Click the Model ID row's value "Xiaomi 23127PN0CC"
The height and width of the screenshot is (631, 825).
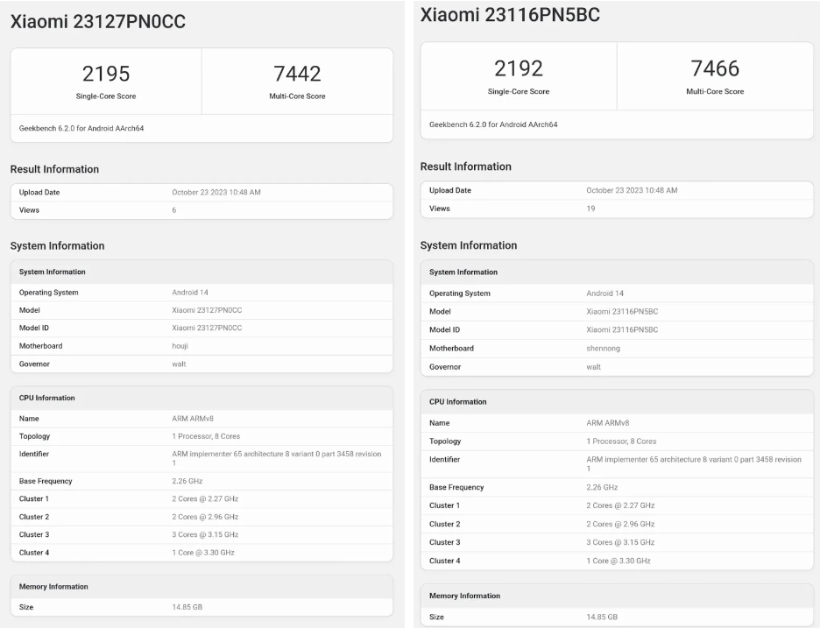(x=207, y=328)
